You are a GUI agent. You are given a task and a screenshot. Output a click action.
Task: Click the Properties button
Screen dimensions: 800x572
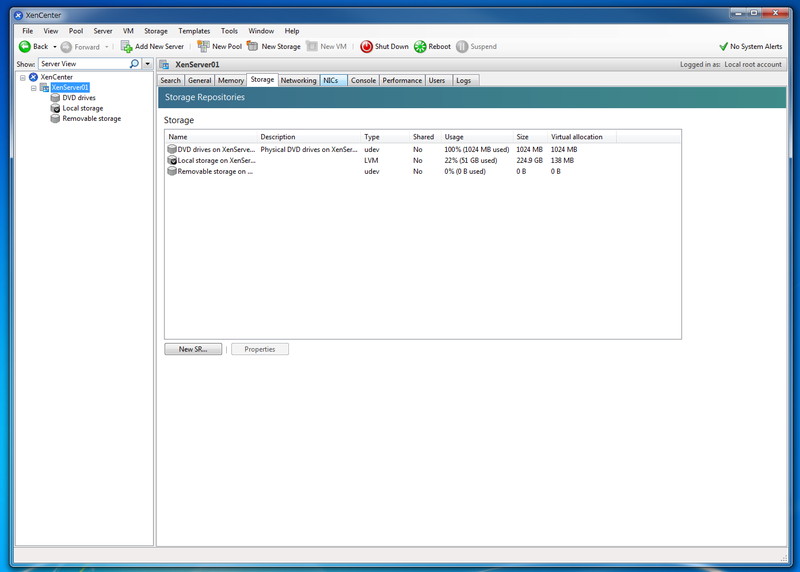pyautogui.click(x=260, y=350)
